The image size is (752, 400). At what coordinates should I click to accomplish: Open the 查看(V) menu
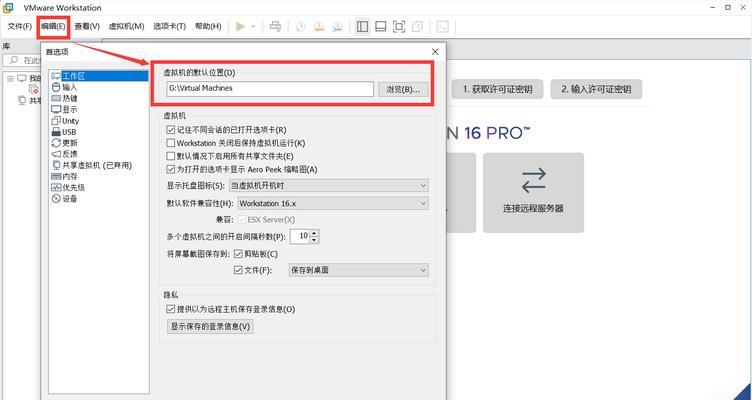pos(87,26)
